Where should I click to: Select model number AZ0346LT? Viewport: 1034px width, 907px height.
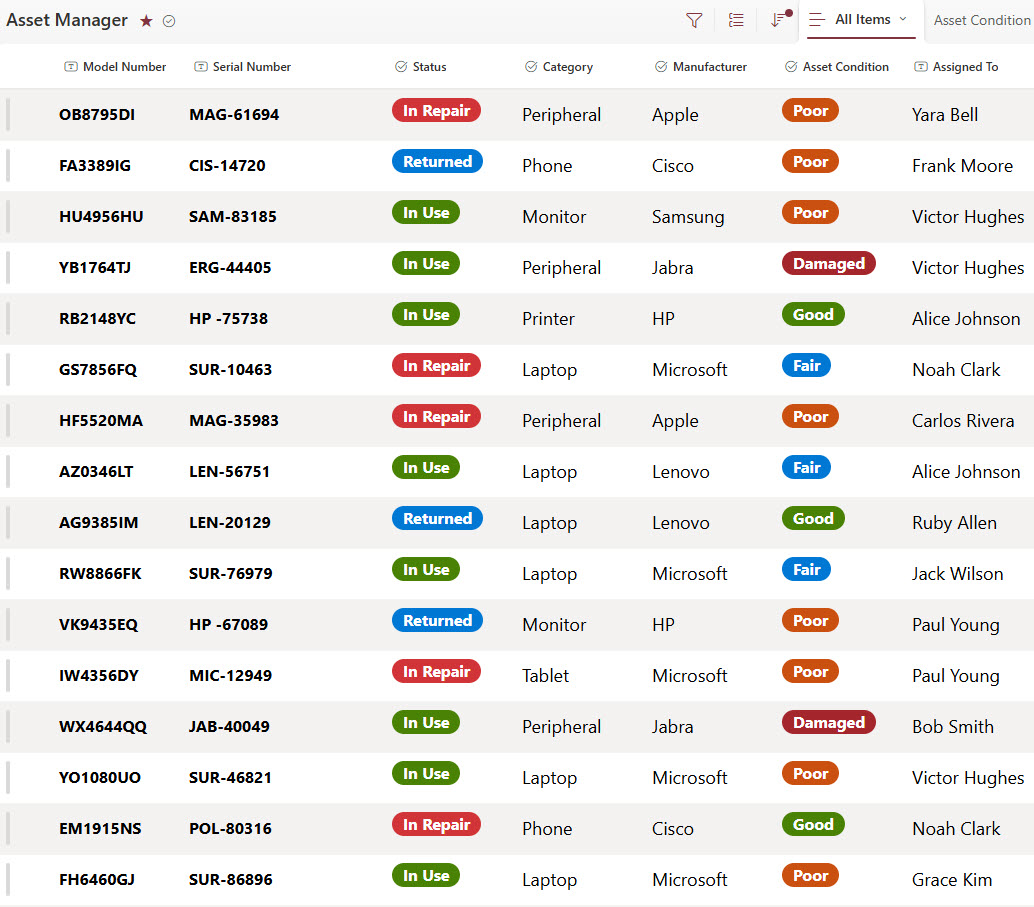[x=96, y=472]
